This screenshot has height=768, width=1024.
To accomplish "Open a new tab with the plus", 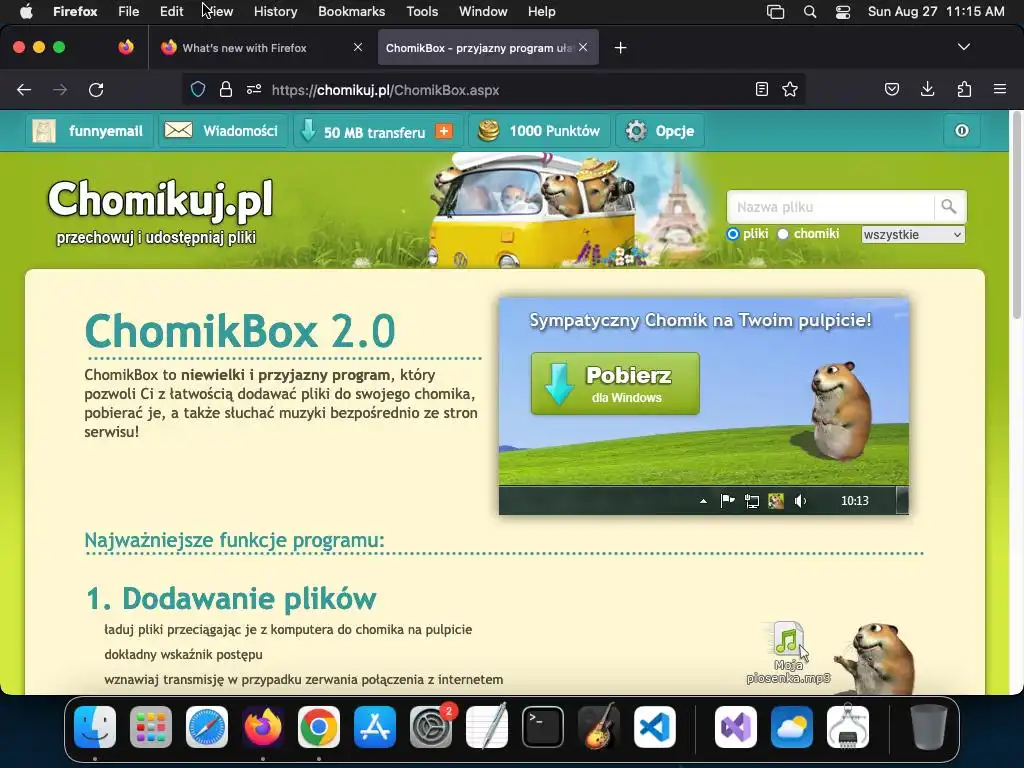I will (620, 48).
